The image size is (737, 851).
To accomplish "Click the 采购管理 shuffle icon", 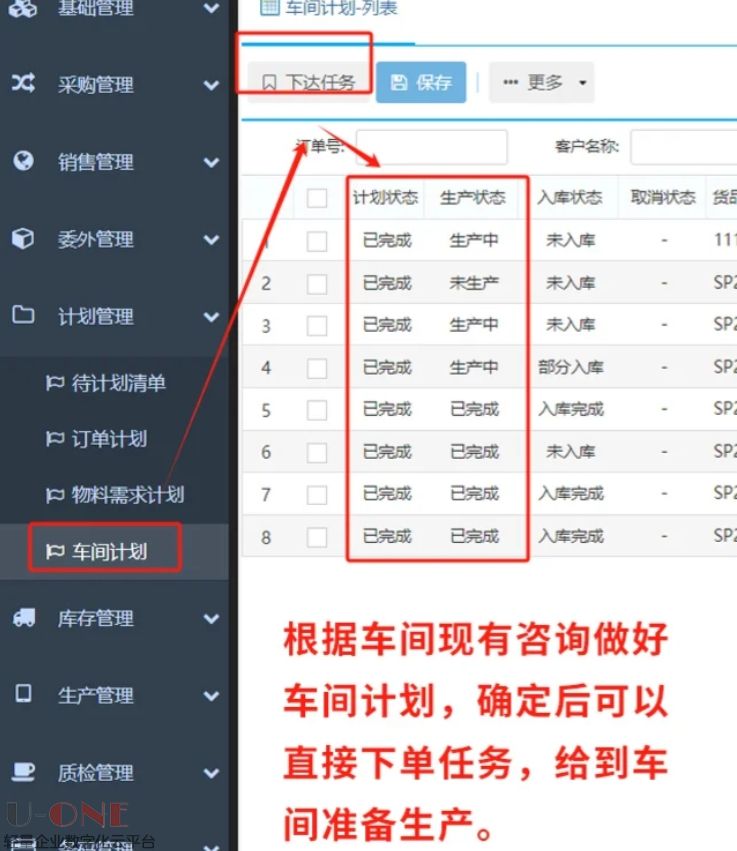I will [x=23, y=83].
